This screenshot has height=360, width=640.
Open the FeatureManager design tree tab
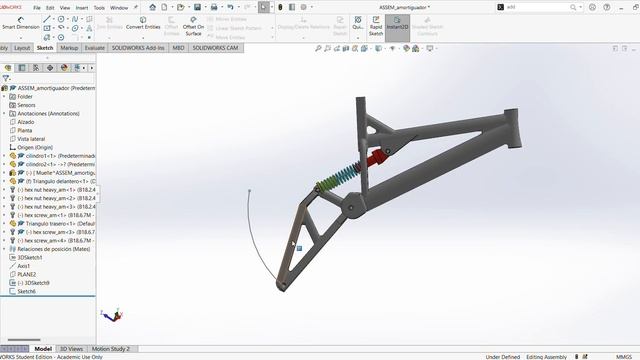click(x=8, y=68)
